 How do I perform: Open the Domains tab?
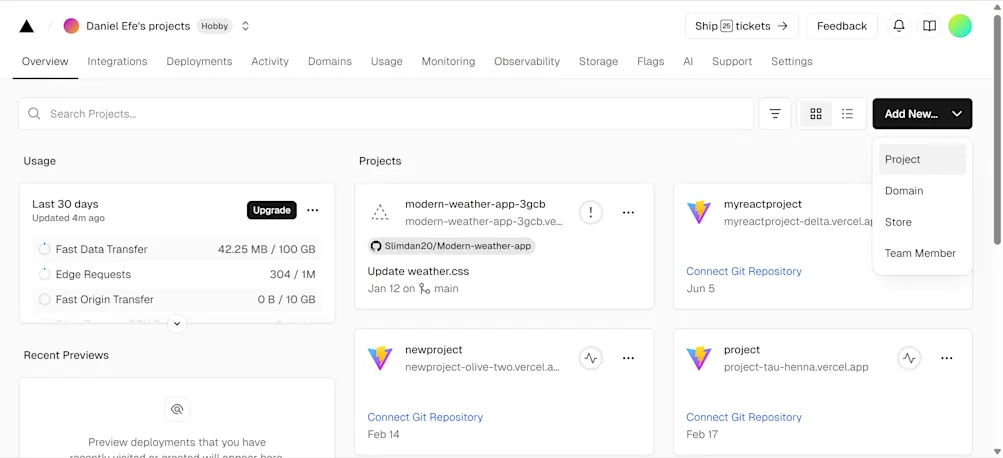(329, 61)
